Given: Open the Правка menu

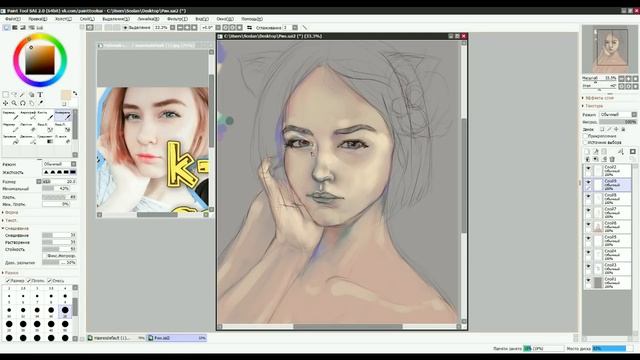Looking at the screenshot, I should (38, 19).
